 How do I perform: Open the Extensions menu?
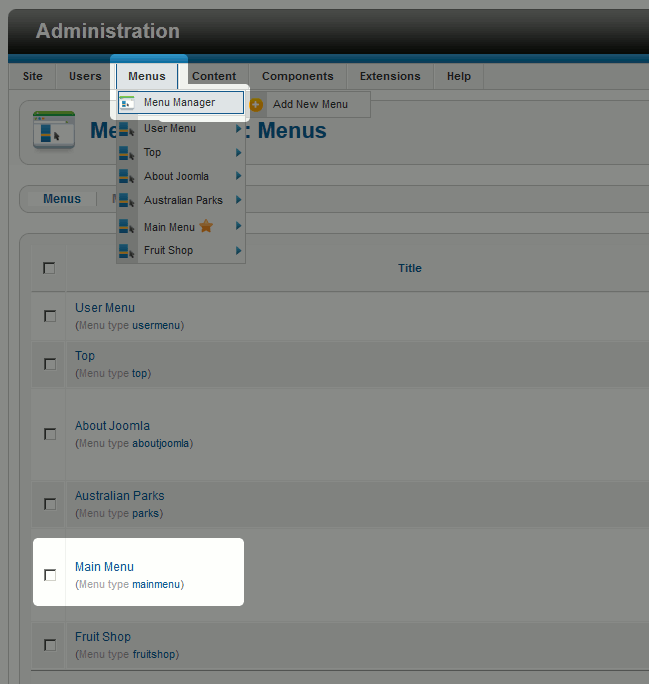(390, 76)
